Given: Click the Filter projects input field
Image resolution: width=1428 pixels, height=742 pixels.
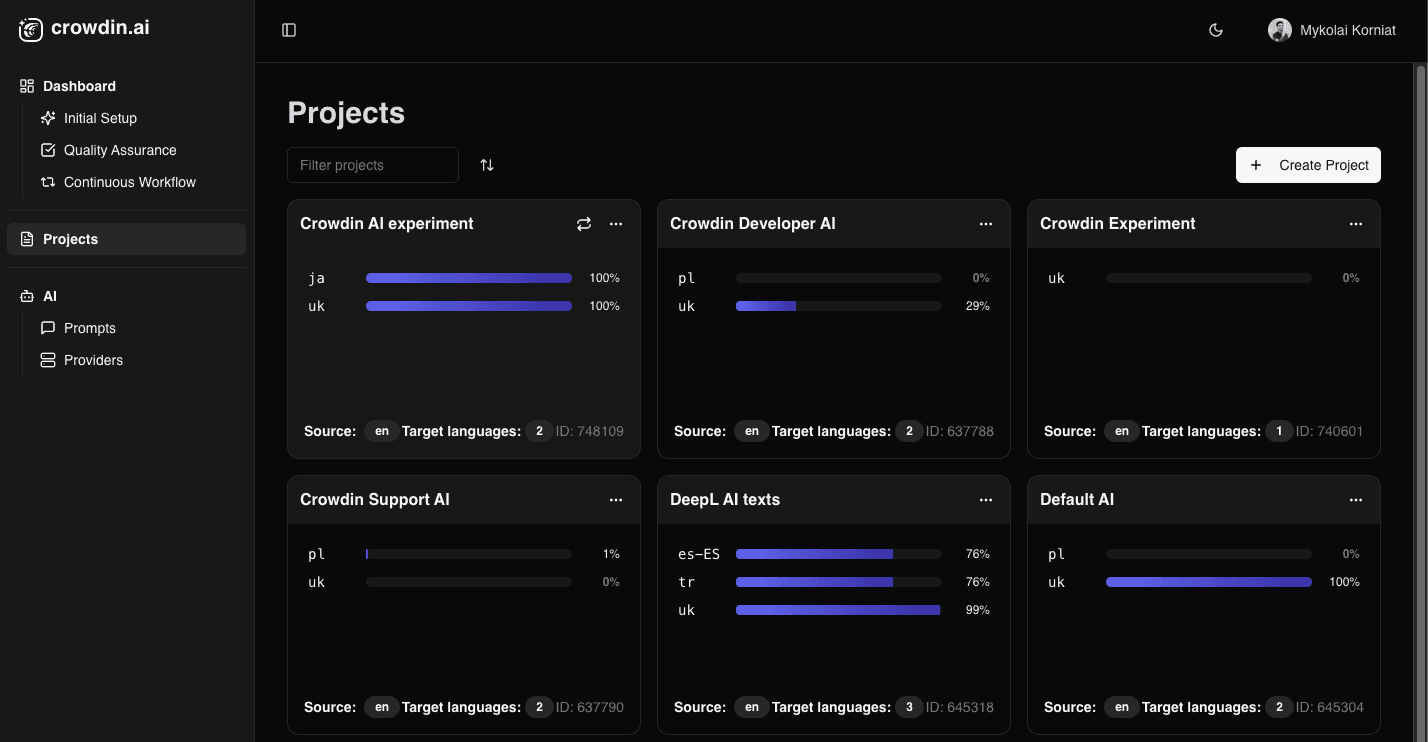Looking at the screenshot, I should pos(373,164).
